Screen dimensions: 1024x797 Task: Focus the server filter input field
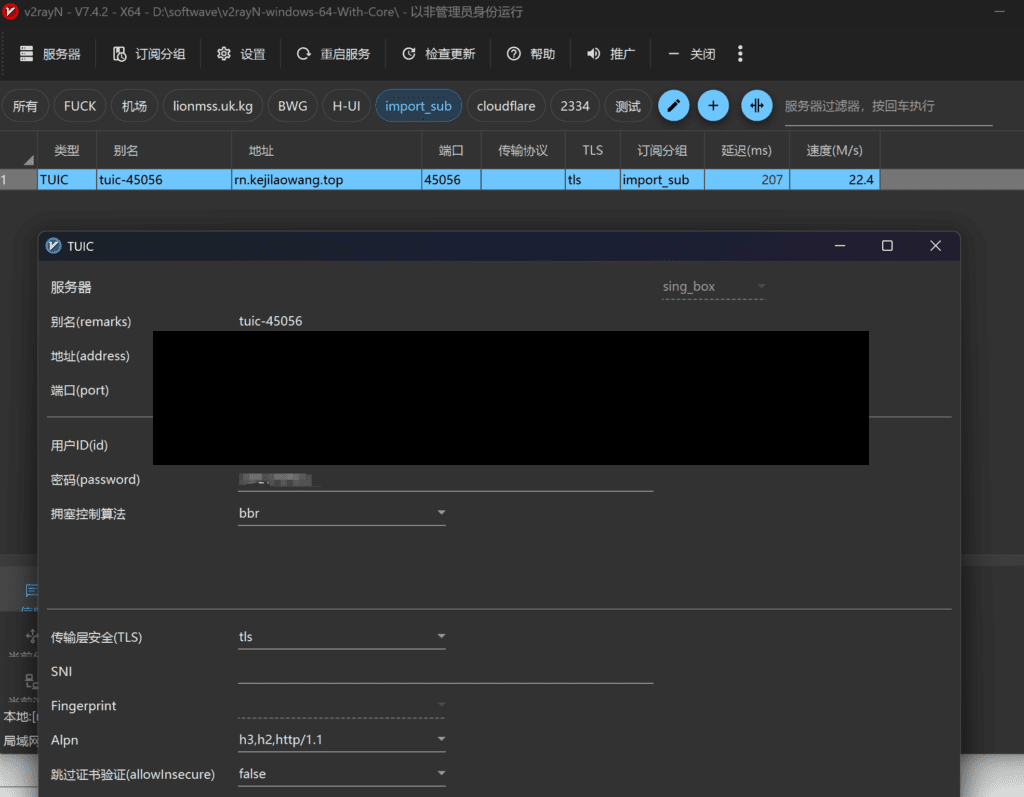pos(888,106)
